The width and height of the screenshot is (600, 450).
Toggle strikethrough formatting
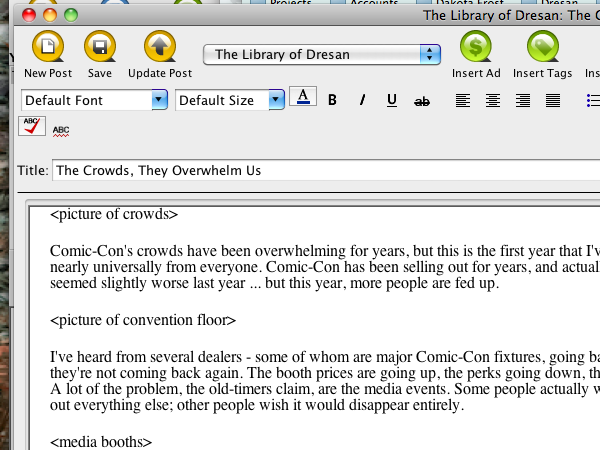[422, 101]
